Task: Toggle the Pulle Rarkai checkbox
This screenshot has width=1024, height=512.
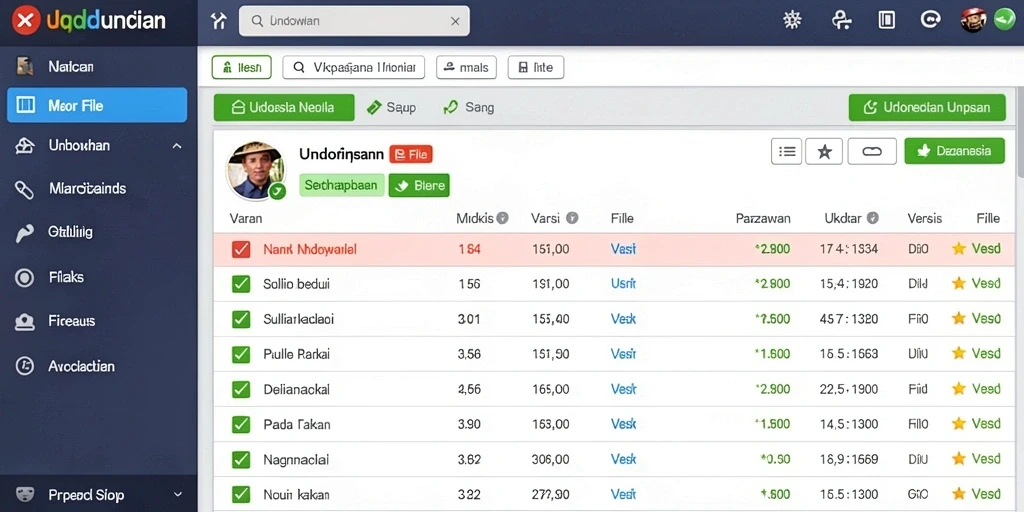Action: pos(241,354)
